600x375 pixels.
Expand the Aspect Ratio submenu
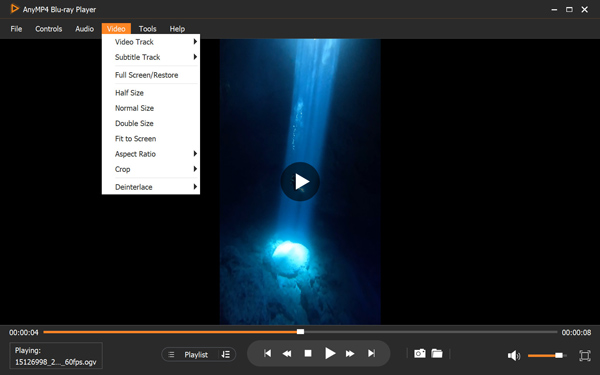click(x=151, y=154)
